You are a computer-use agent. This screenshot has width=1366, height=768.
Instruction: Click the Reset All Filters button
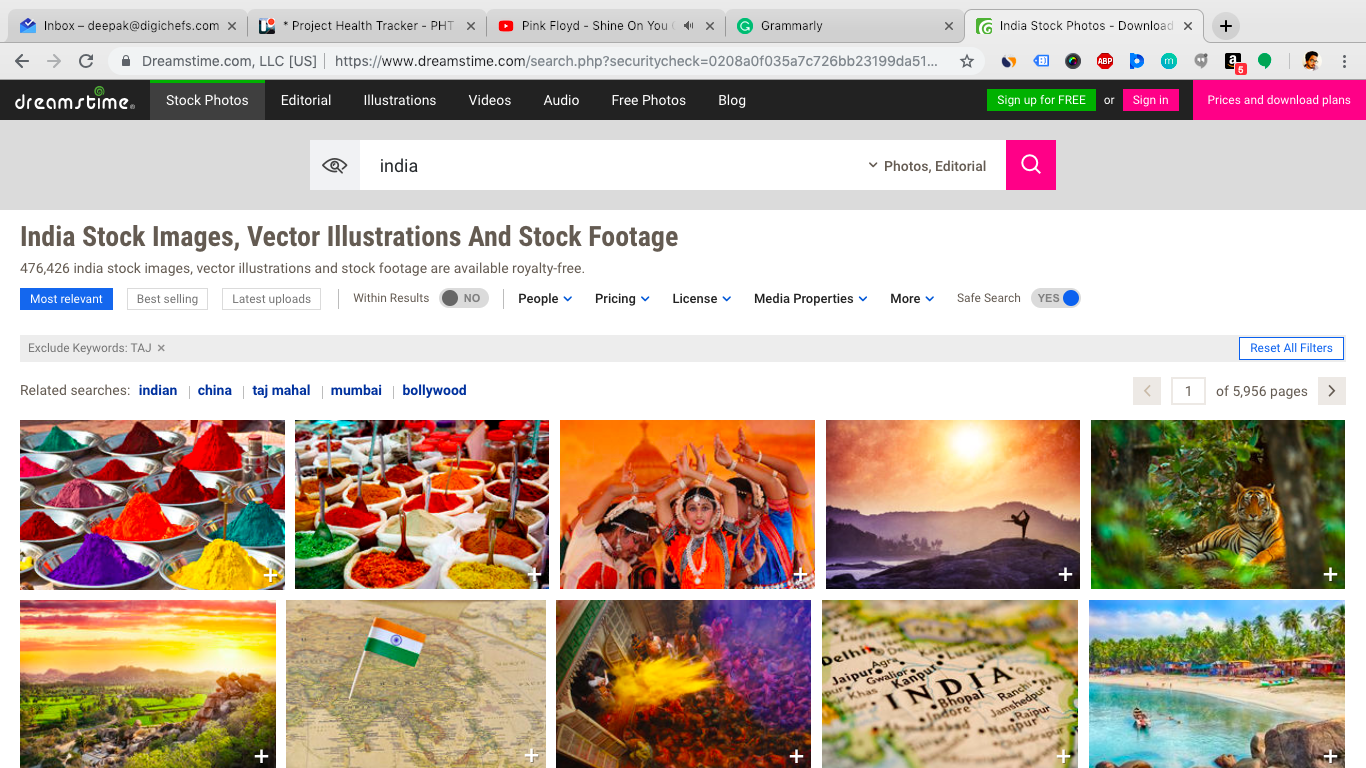pyautogui.click(x=1291, y=348)
